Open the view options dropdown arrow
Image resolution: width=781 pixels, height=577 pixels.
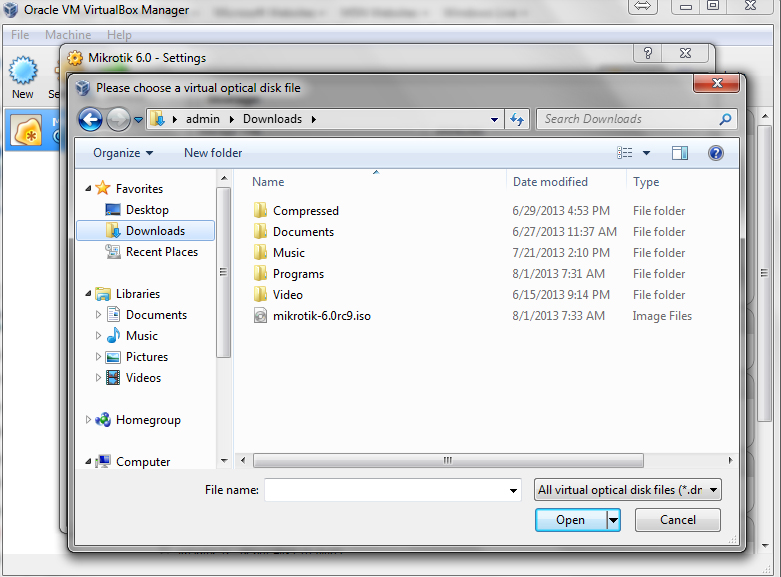point(646,153)
